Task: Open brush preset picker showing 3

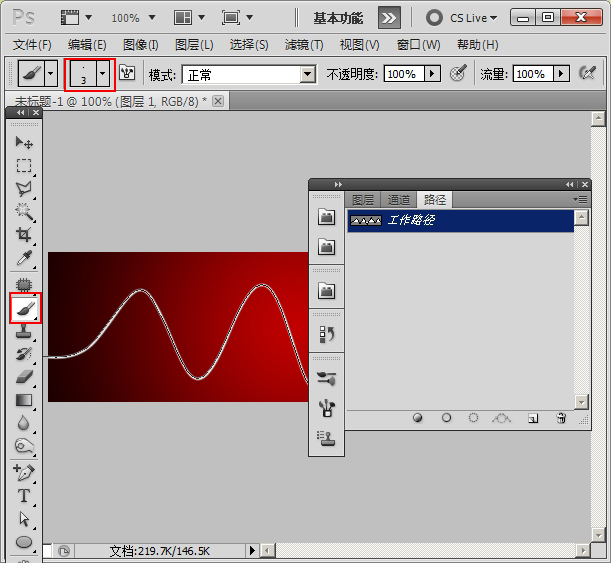Action: click(90, 73)
